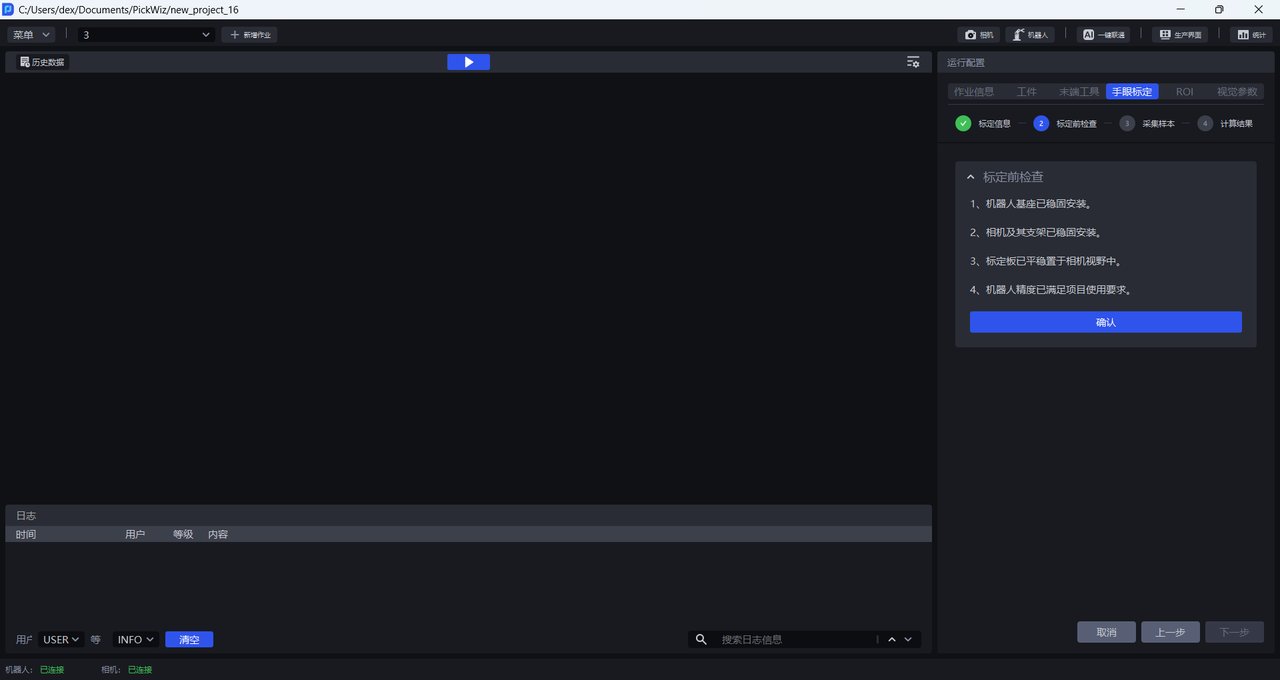Switch to the 作业信息 tab
This screenshot has width=1280, height=680.
(x=973, y=92)
